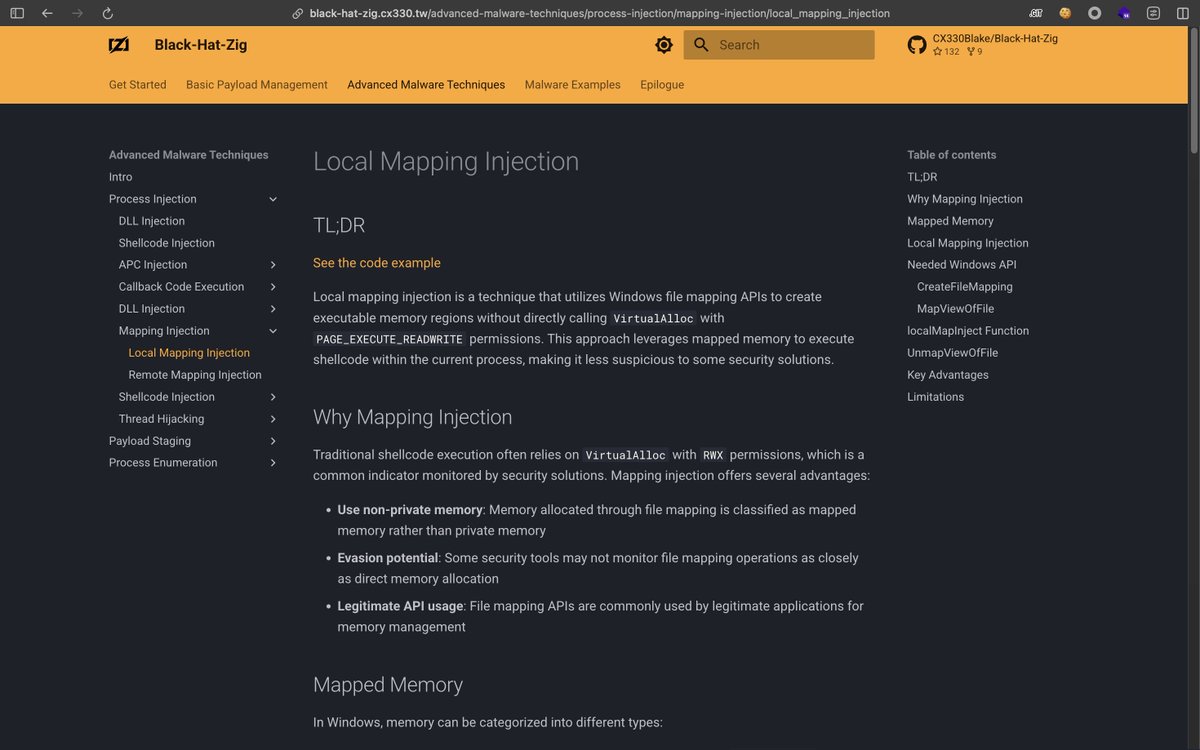Expand the Shellcode Injection chevron
The image size is (1200, 750).
click(x=273, y=397)
